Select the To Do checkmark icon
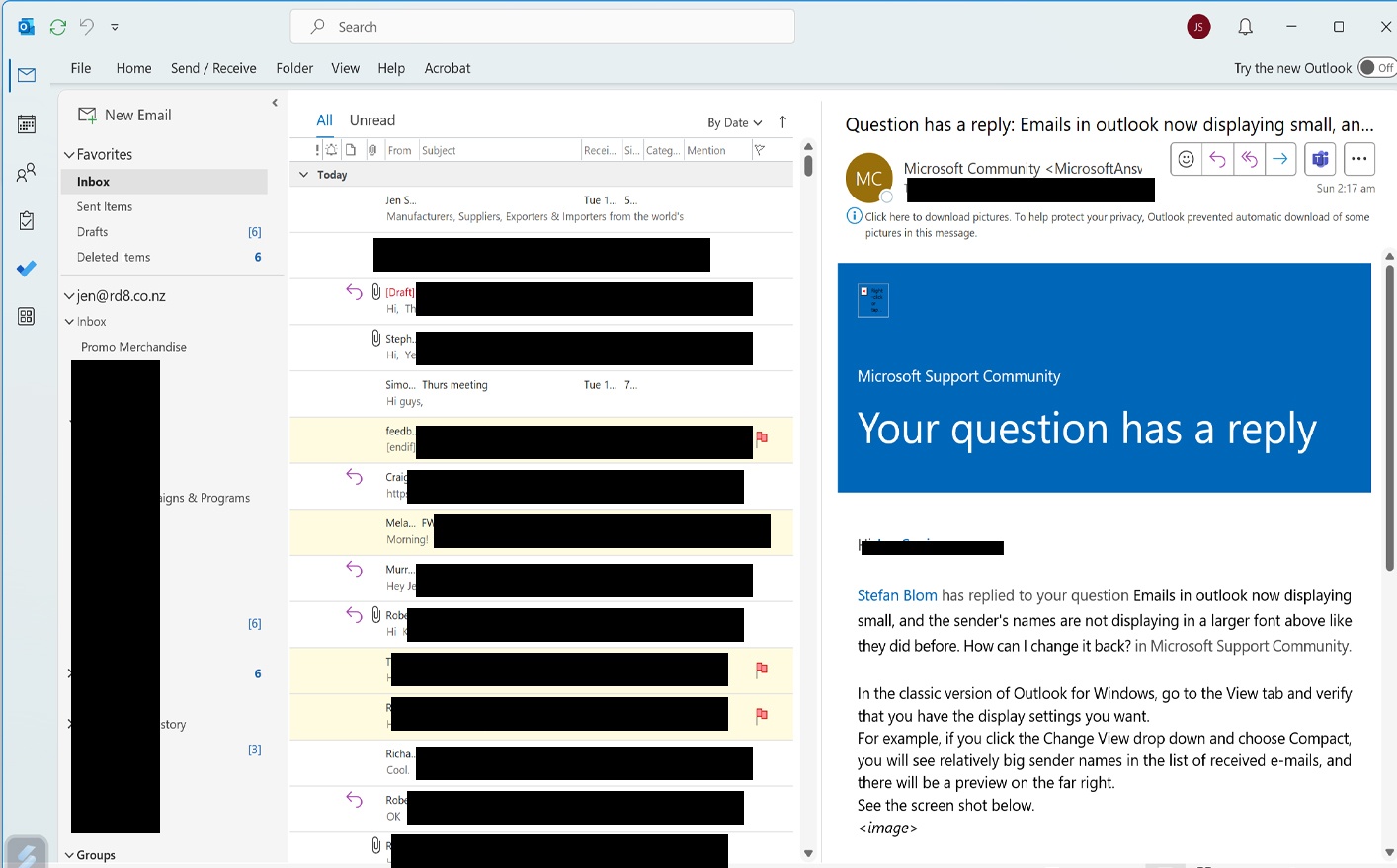1397x868 pixels. [x=26, y=268]
